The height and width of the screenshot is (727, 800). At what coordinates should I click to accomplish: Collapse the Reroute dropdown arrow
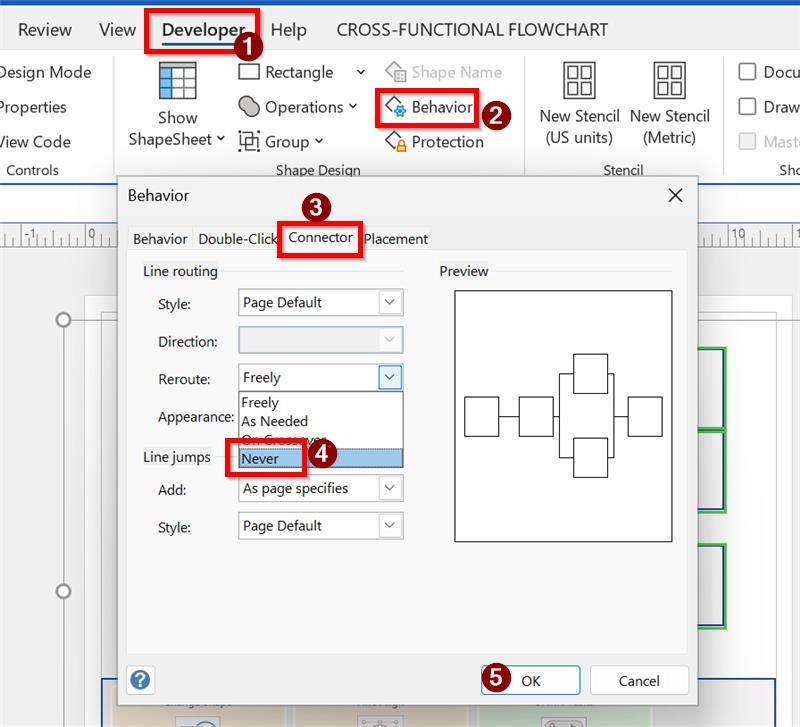(x=390, y=377)
